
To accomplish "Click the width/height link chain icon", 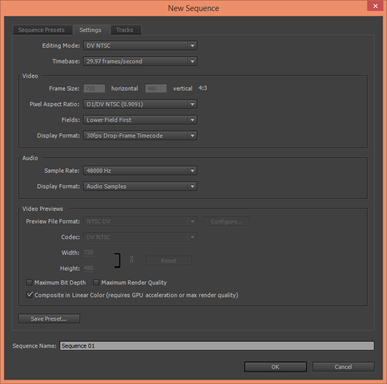I will click(x=131, y=259).
